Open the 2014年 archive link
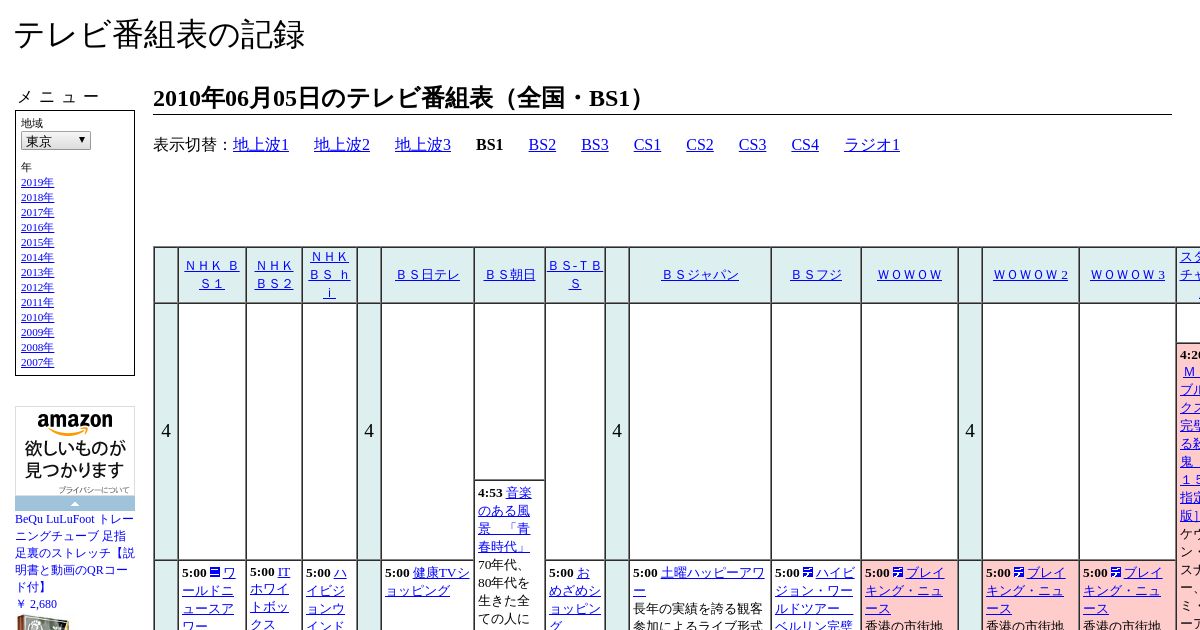1200x630 pixels. 37,258
